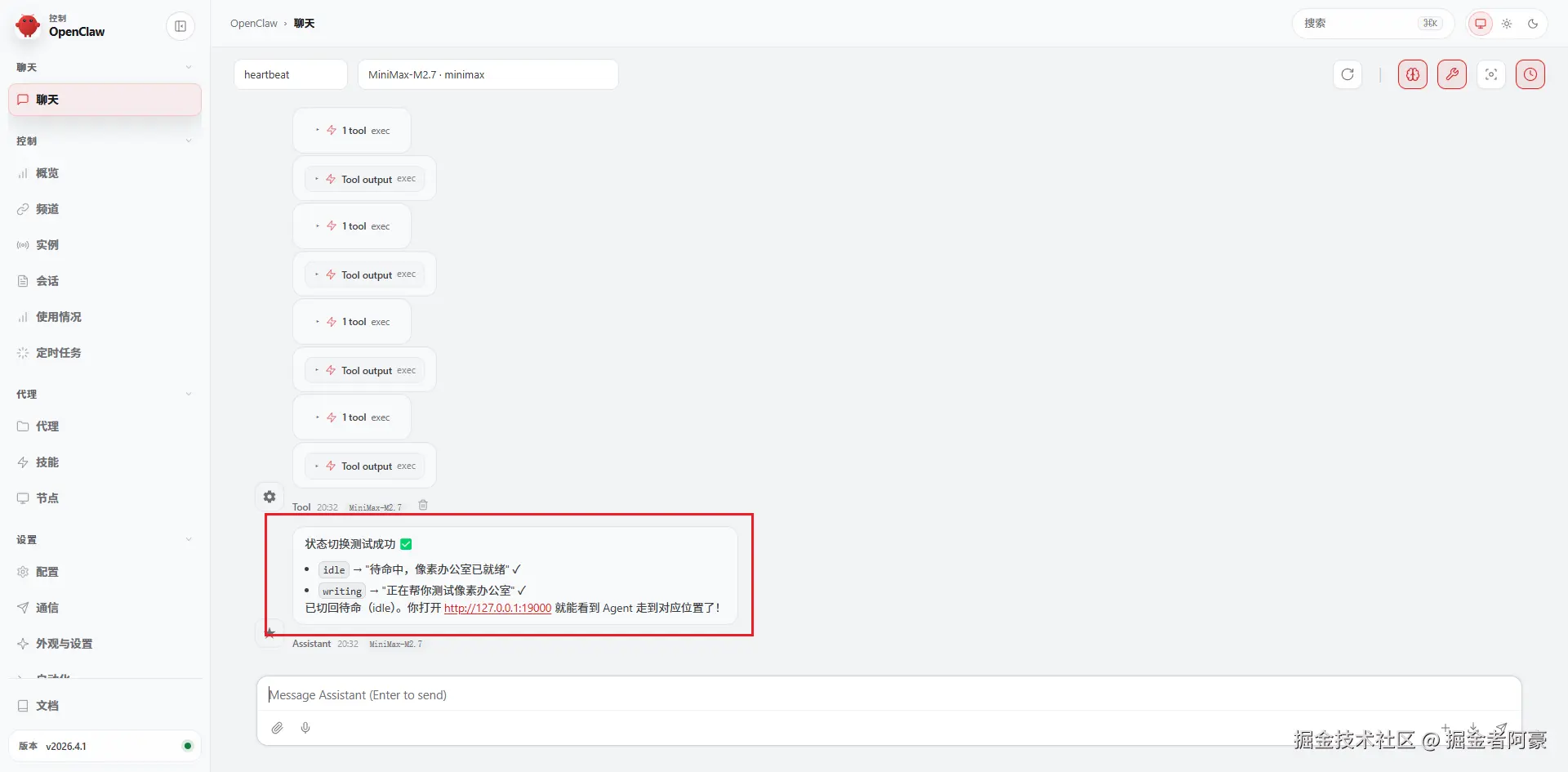1568x772 pixels.
Task: Open the 实例 instances page
Action: [x=105, y=245]
